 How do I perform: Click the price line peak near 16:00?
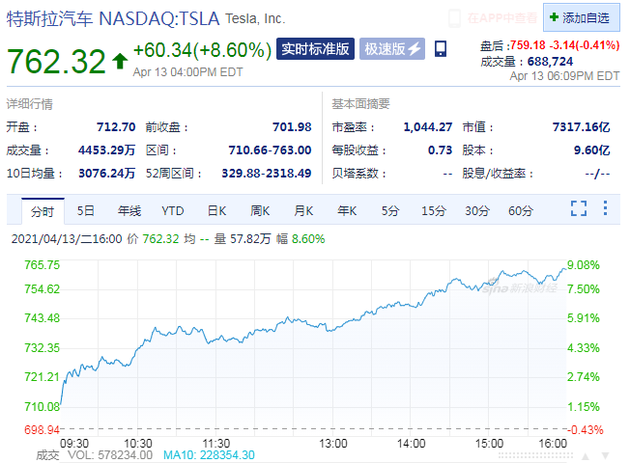pos(563,268)
